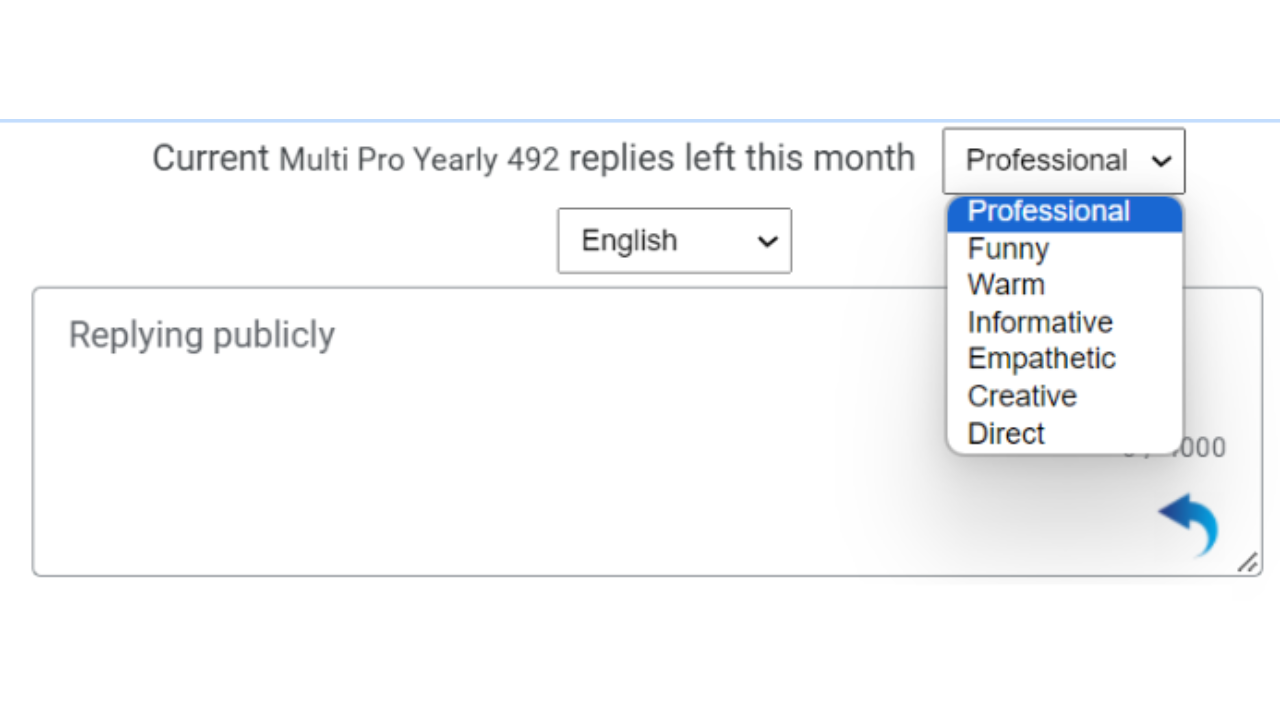The height and width of the screenshot is (720, 1280).
Task: Click the textarea resize handle in the corner
Action: coord(1247,563)
